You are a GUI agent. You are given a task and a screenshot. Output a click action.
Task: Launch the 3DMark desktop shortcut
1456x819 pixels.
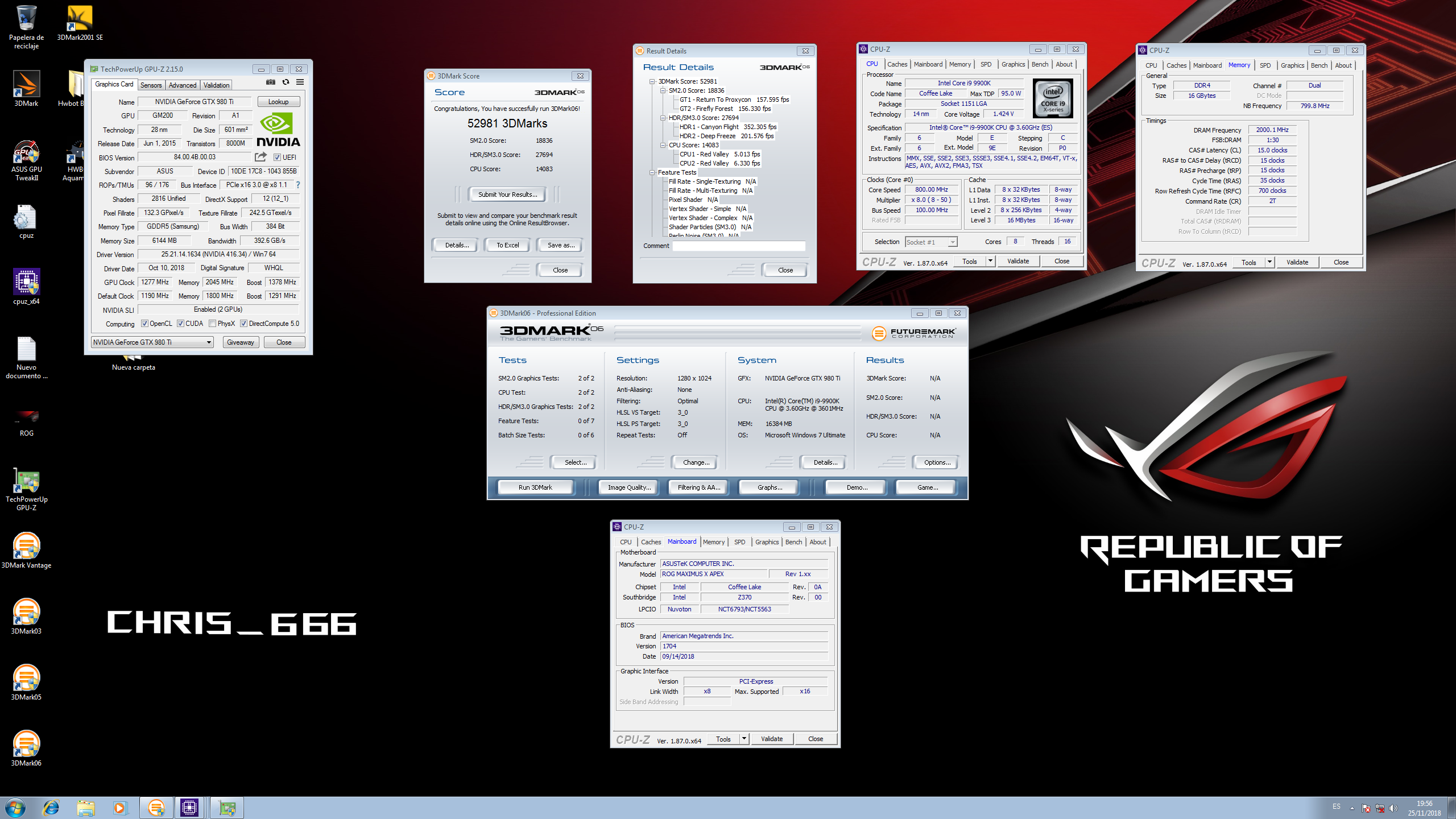click(26, 89)
